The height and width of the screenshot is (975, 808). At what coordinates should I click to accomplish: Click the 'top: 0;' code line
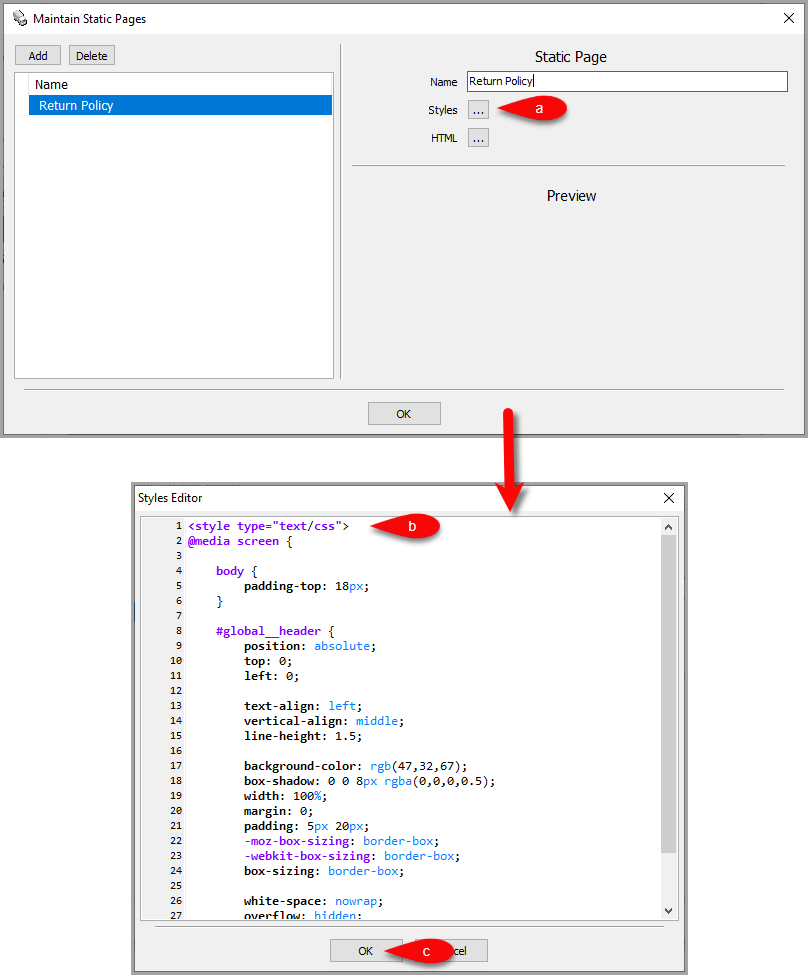tap(267, 661)
